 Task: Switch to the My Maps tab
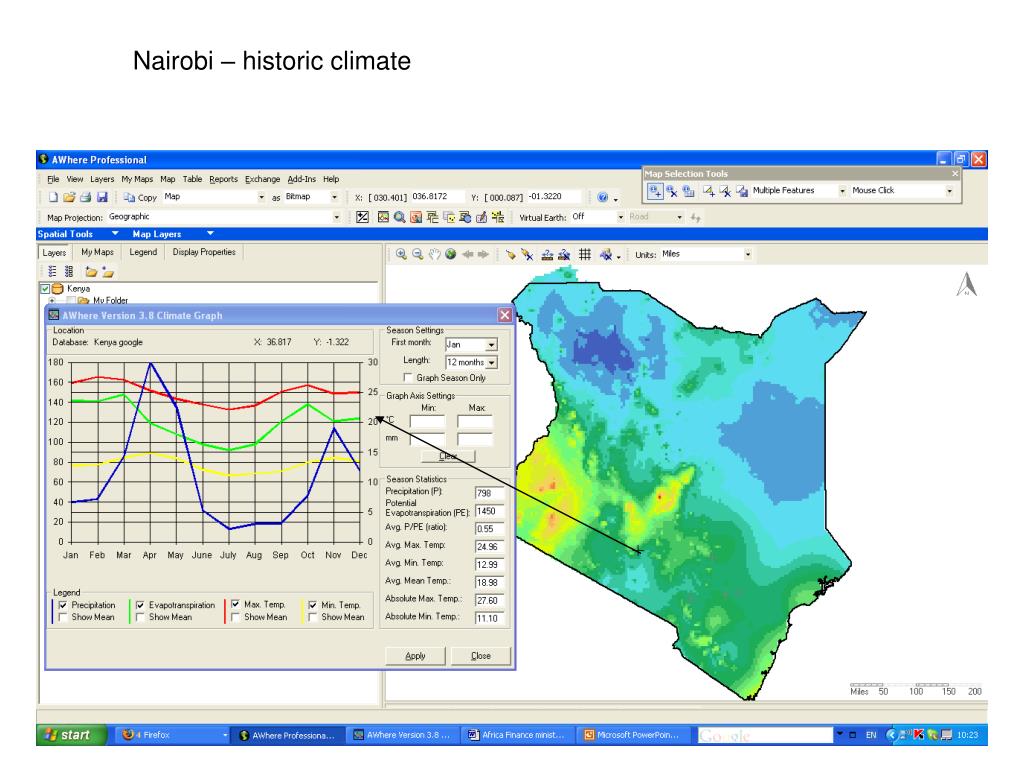(97, 252)
